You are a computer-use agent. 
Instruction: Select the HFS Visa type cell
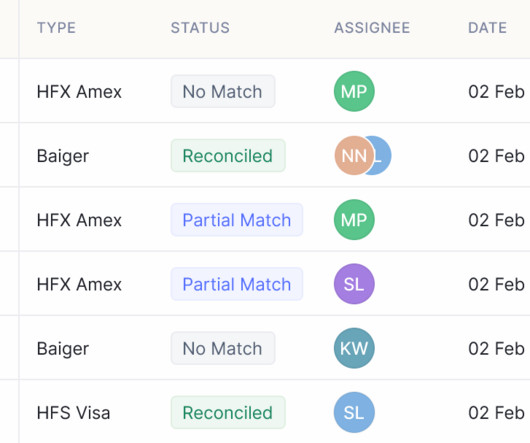pyautogui.click(x=73, y=413)
